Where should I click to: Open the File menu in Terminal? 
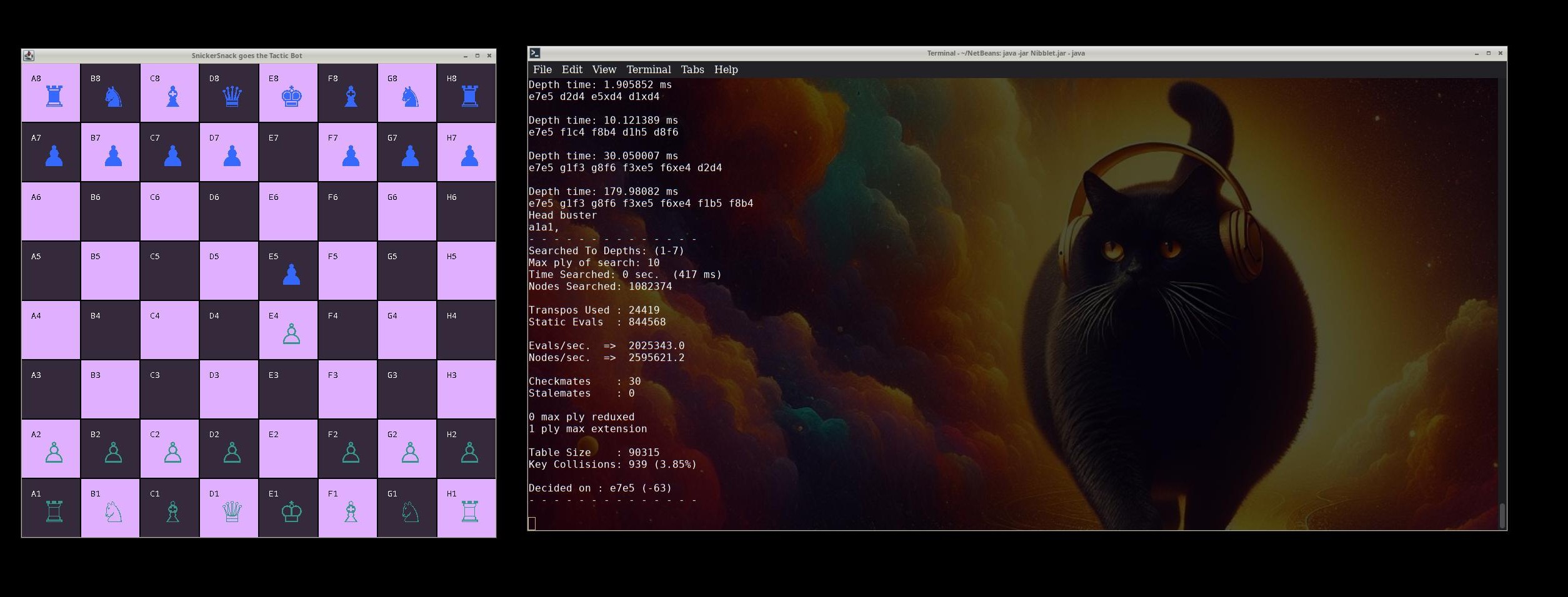coord(542,69)
